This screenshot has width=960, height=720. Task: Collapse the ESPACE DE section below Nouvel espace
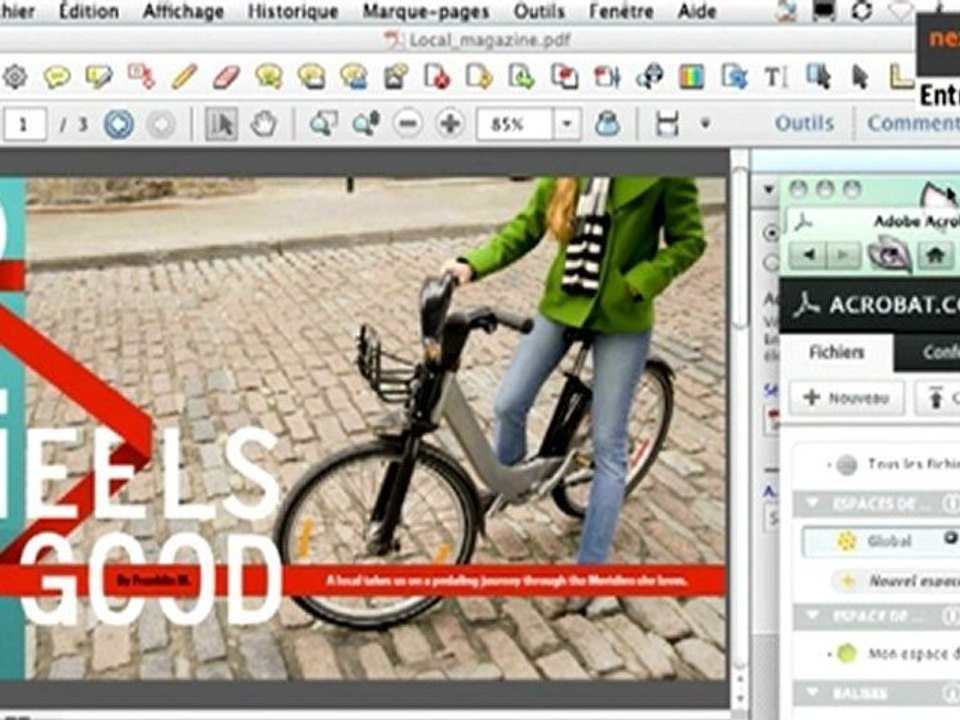pos(812,615)
